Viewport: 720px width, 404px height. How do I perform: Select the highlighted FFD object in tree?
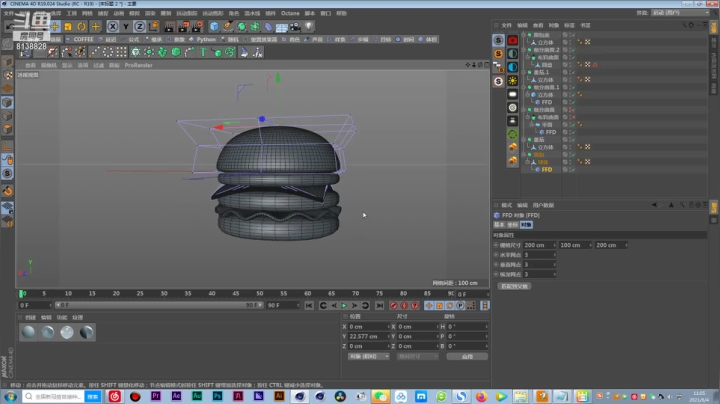tap(546, 169)
